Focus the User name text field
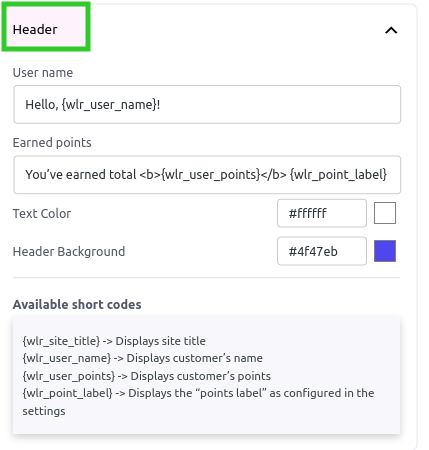 coord(207,104)
